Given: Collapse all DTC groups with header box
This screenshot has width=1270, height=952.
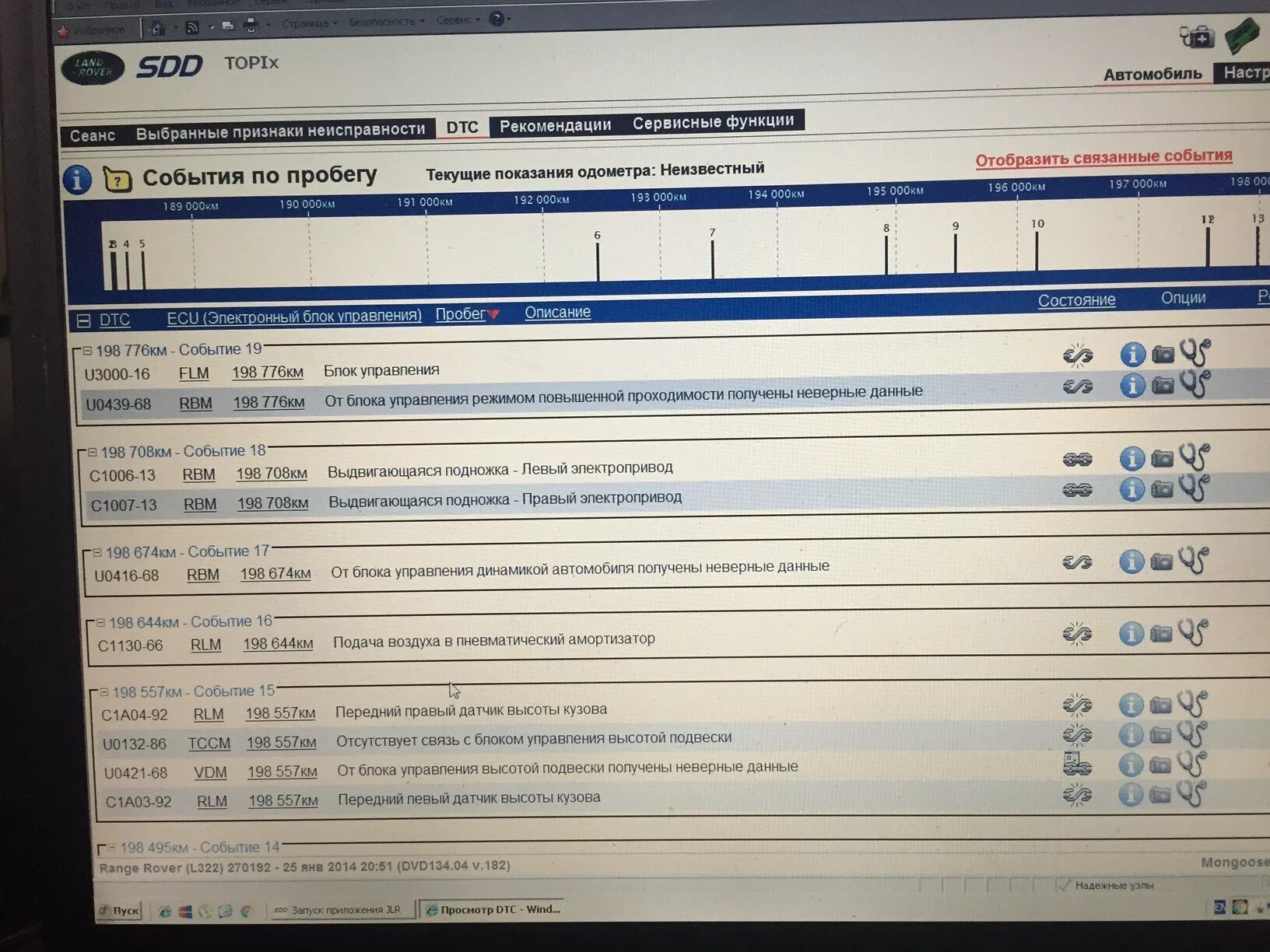Looking at the screenshot, I should tap(83, 320).
